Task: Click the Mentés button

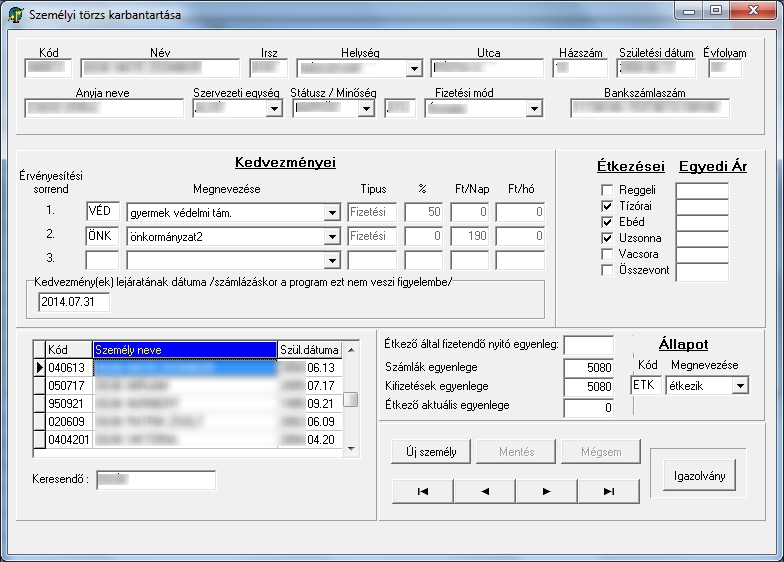Action: pos(516,452)
